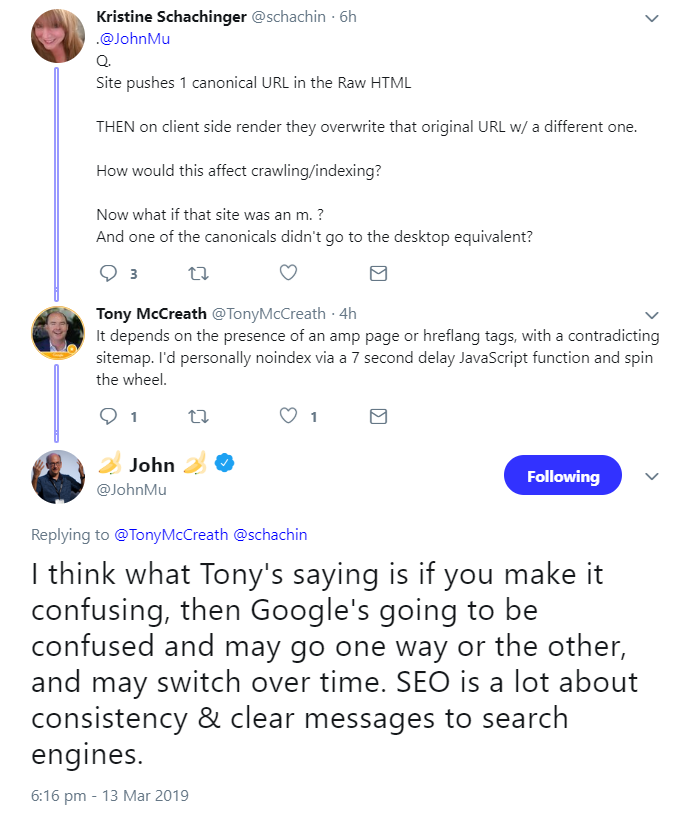The height and width of the screenshot is (814, 694).
Task: Retweet Tony's reply
Action: click(x=198, y=416)
